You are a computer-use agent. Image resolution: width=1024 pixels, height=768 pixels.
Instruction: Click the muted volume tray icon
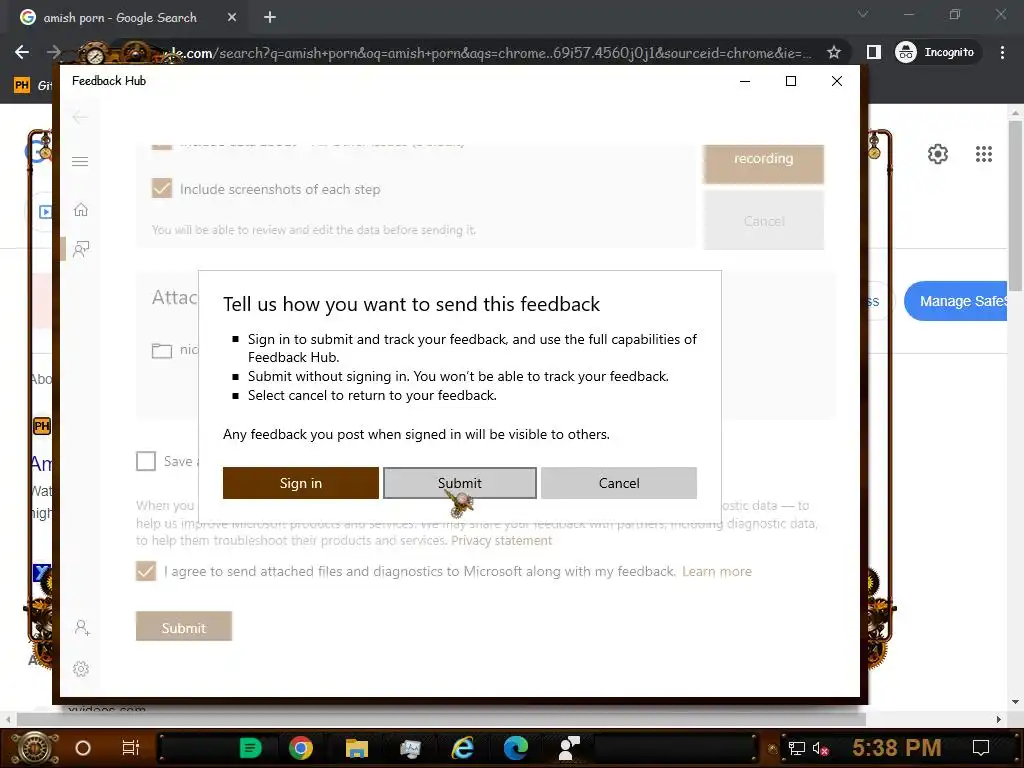pos(820,748)
